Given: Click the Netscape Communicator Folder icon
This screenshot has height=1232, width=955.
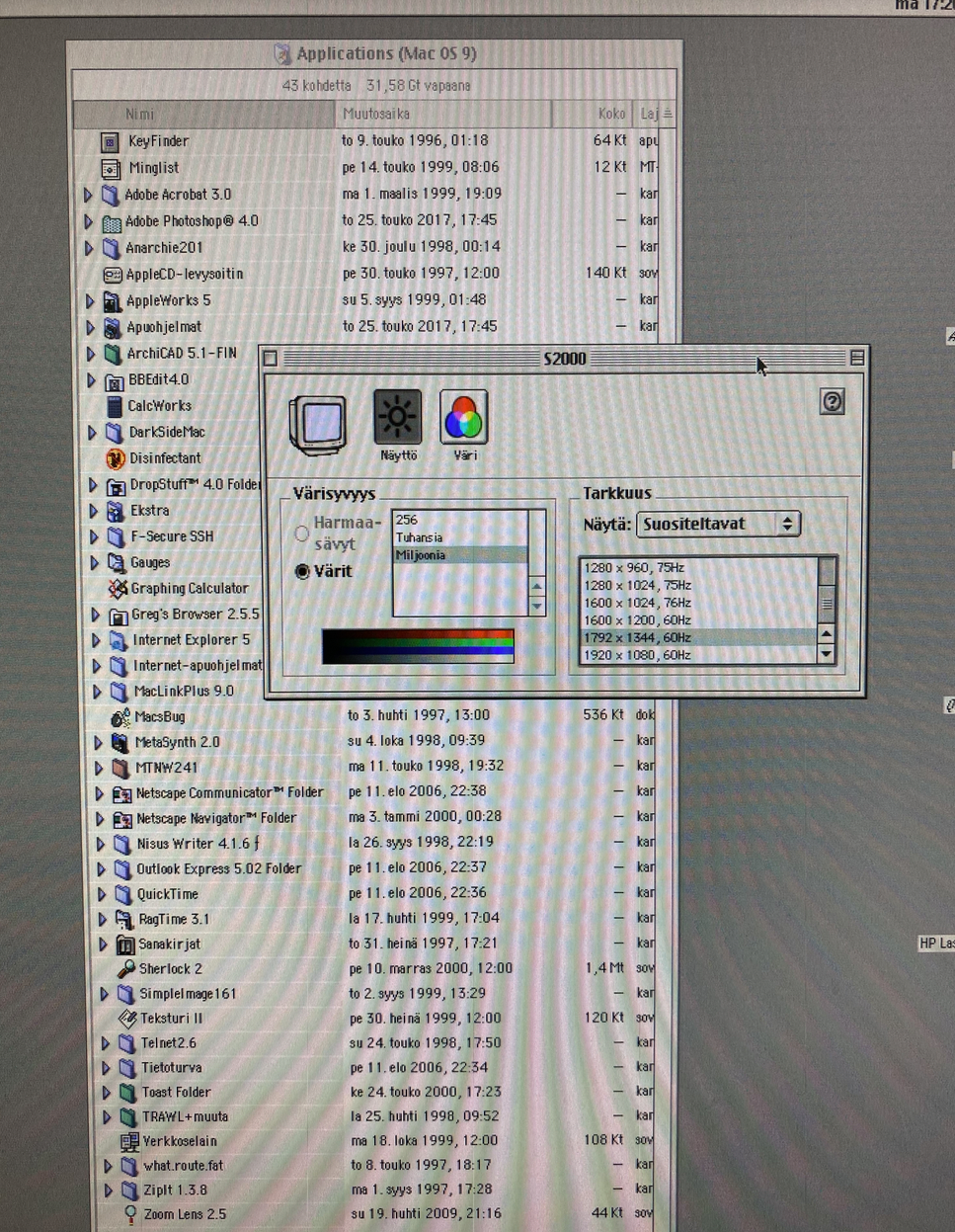Looking at the screenshot, I should coord(122,793).
